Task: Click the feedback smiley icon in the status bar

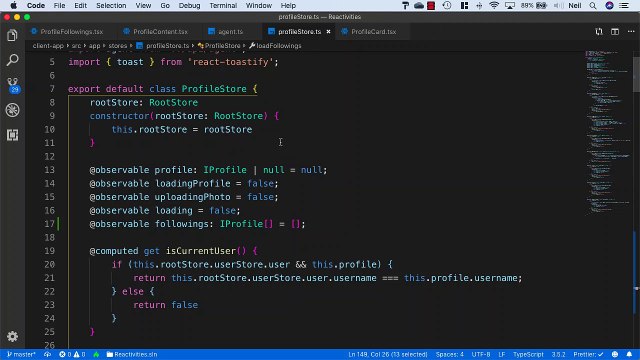Action: (x=615, y=354)
